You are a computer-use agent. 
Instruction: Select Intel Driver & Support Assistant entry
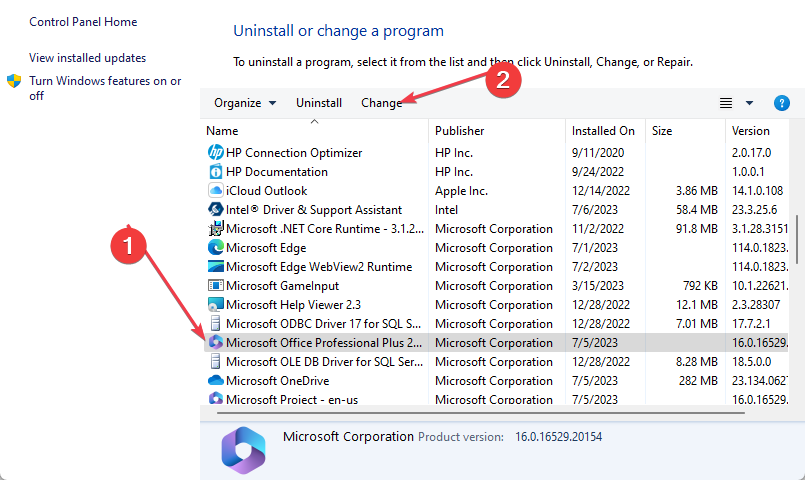click(495, 209)
